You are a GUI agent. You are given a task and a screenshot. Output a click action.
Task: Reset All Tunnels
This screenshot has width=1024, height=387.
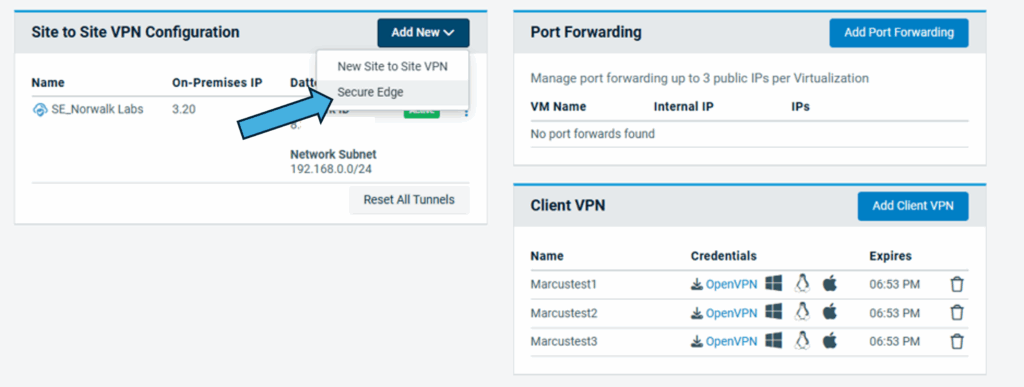click(409, 200)
